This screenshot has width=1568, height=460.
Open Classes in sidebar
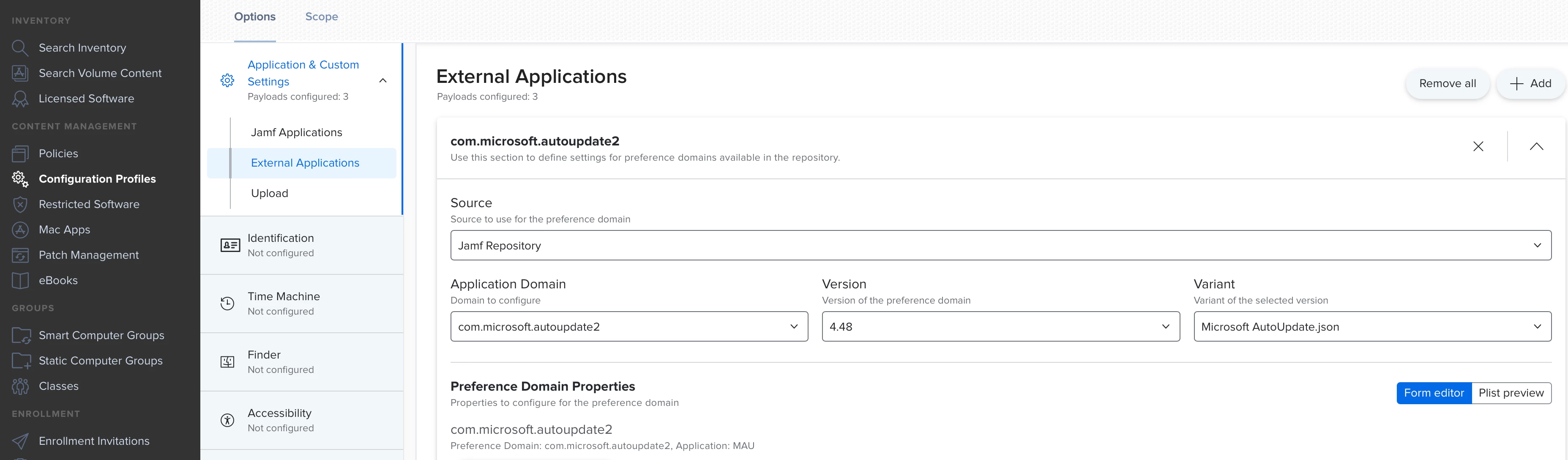(58, 386)
